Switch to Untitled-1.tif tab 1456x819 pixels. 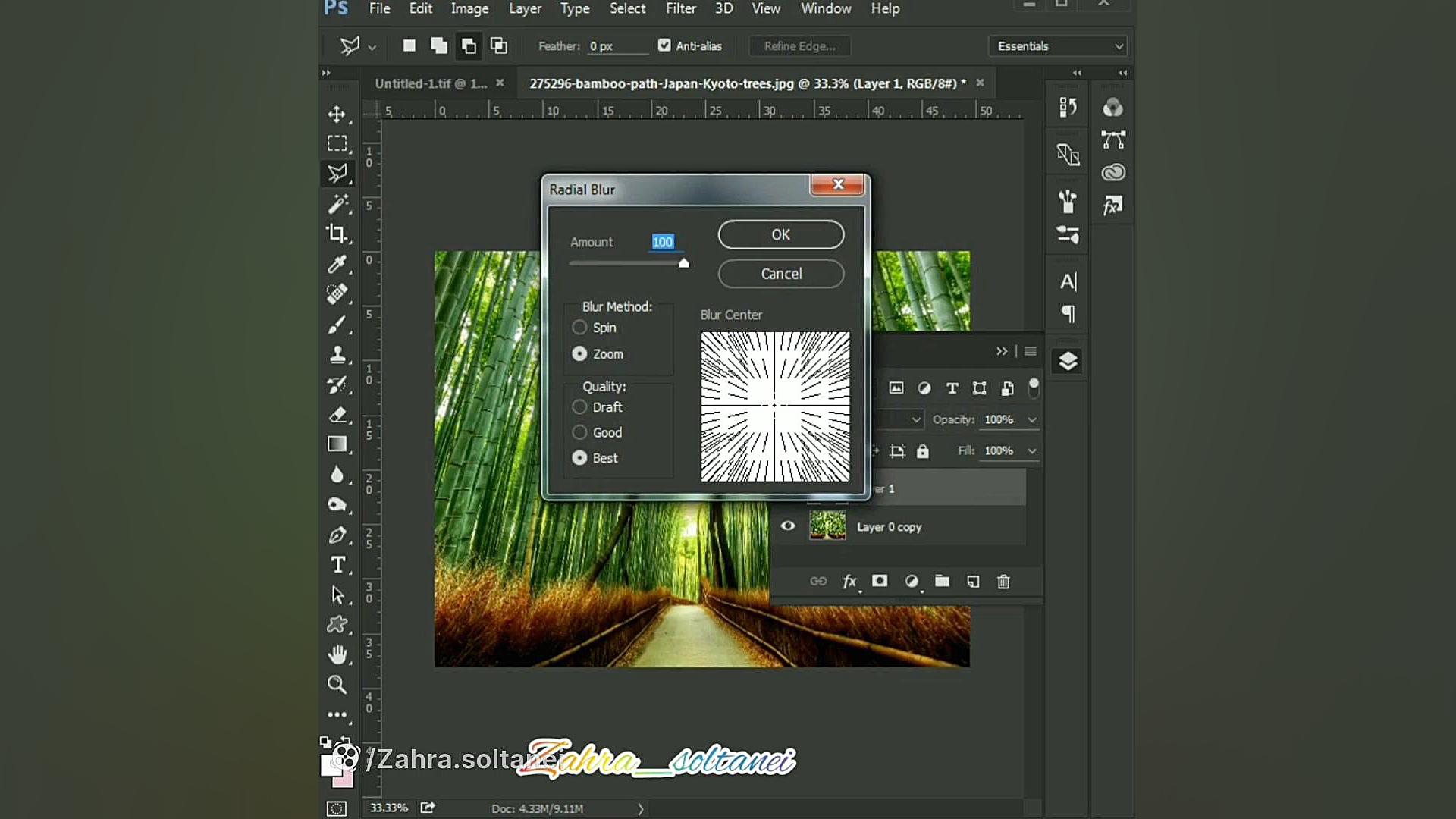tap(431, 83)
